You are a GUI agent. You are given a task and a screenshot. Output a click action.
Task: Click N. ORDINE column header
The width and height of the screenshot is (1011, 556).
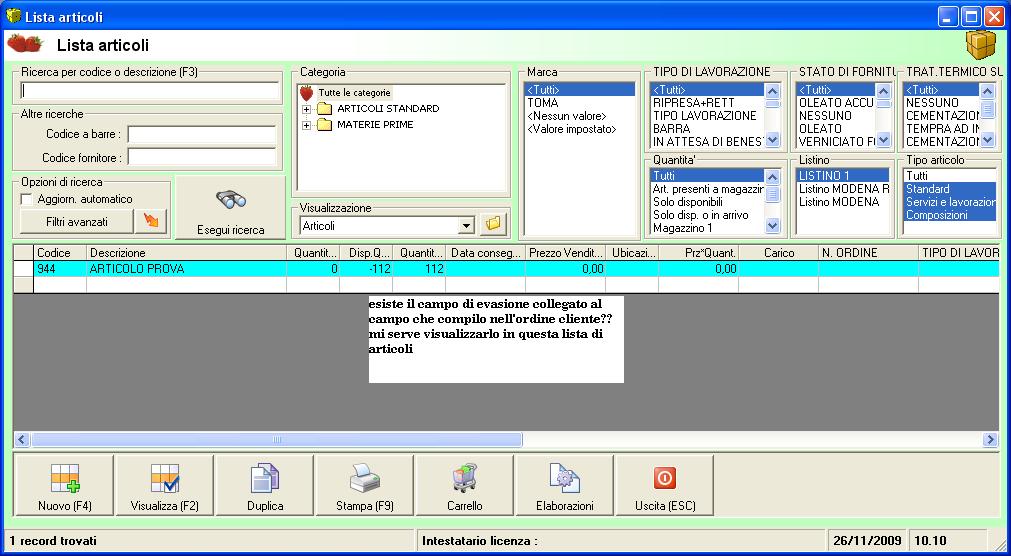[x=868, y=253]
